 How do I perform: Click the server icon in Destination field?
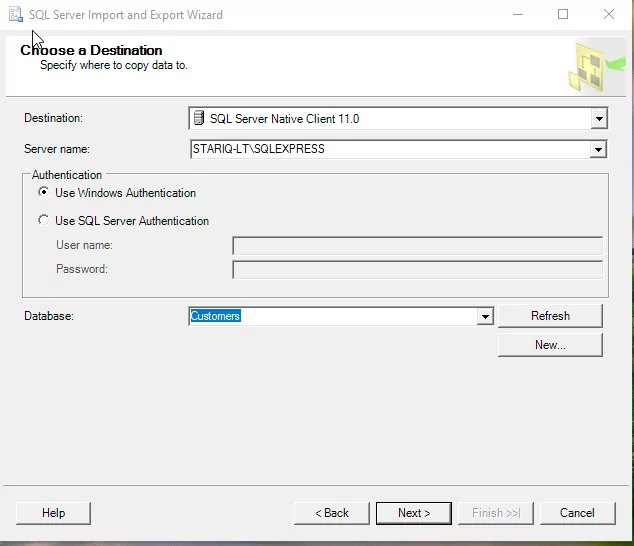pos(199,118)
